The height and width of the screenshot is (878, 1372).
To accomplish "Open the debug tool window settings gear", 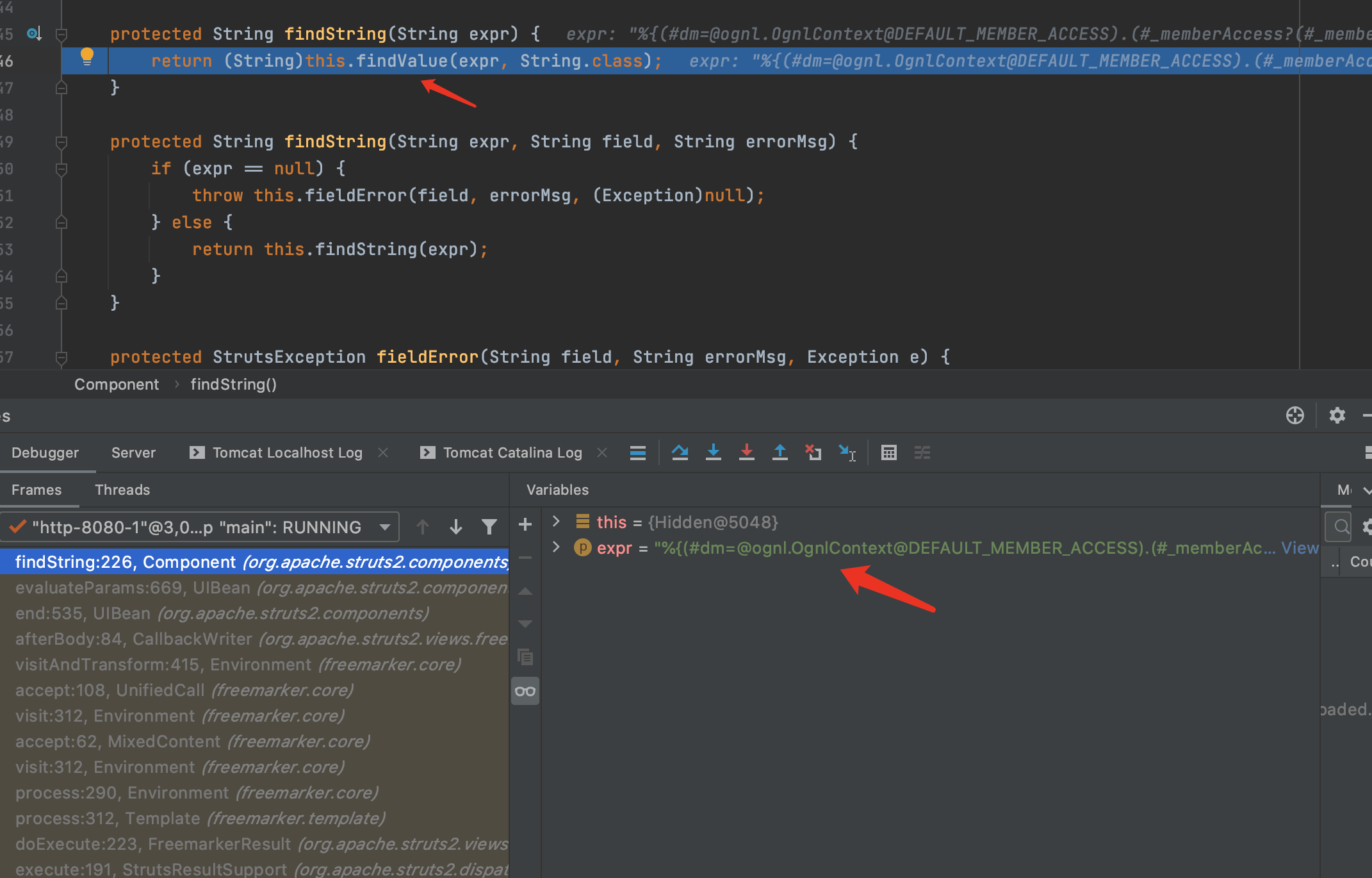I will tap(1337, 415).
